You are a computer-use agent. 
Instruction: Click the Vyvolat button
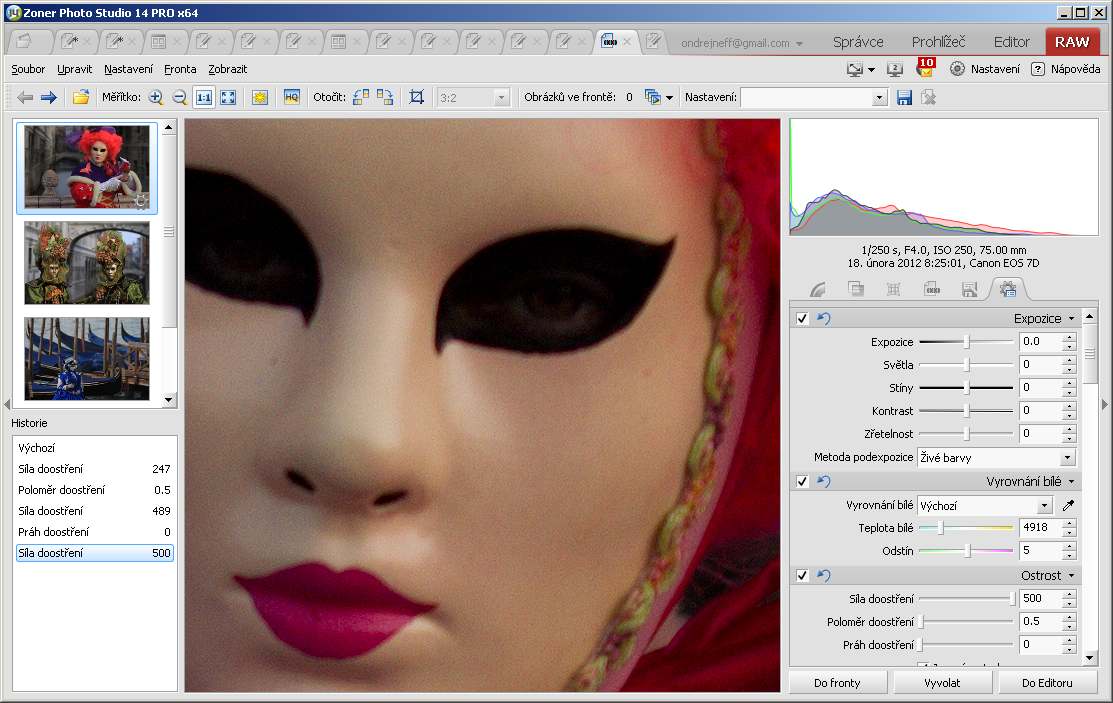(942, 682)
